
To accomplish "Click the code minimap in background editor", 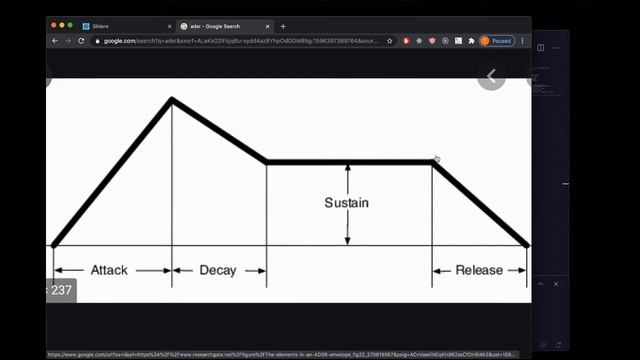I will 547,82.
